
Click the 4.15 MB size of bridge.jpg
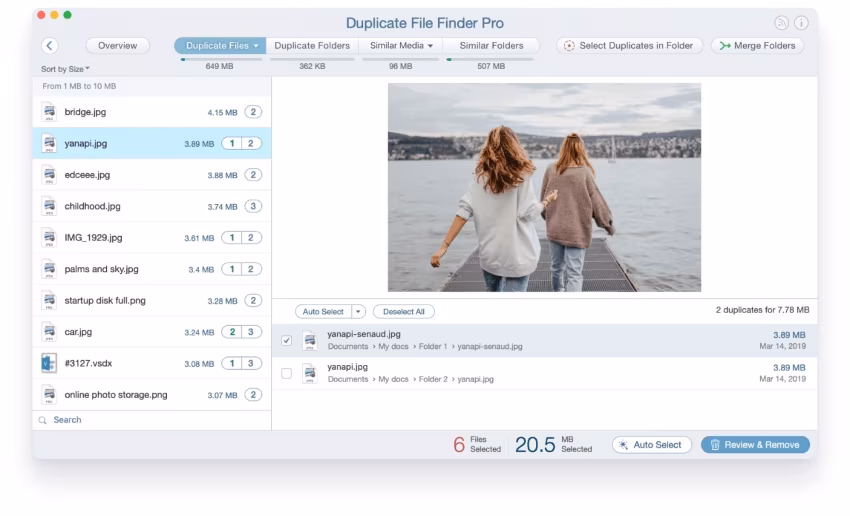coord(222,113)
